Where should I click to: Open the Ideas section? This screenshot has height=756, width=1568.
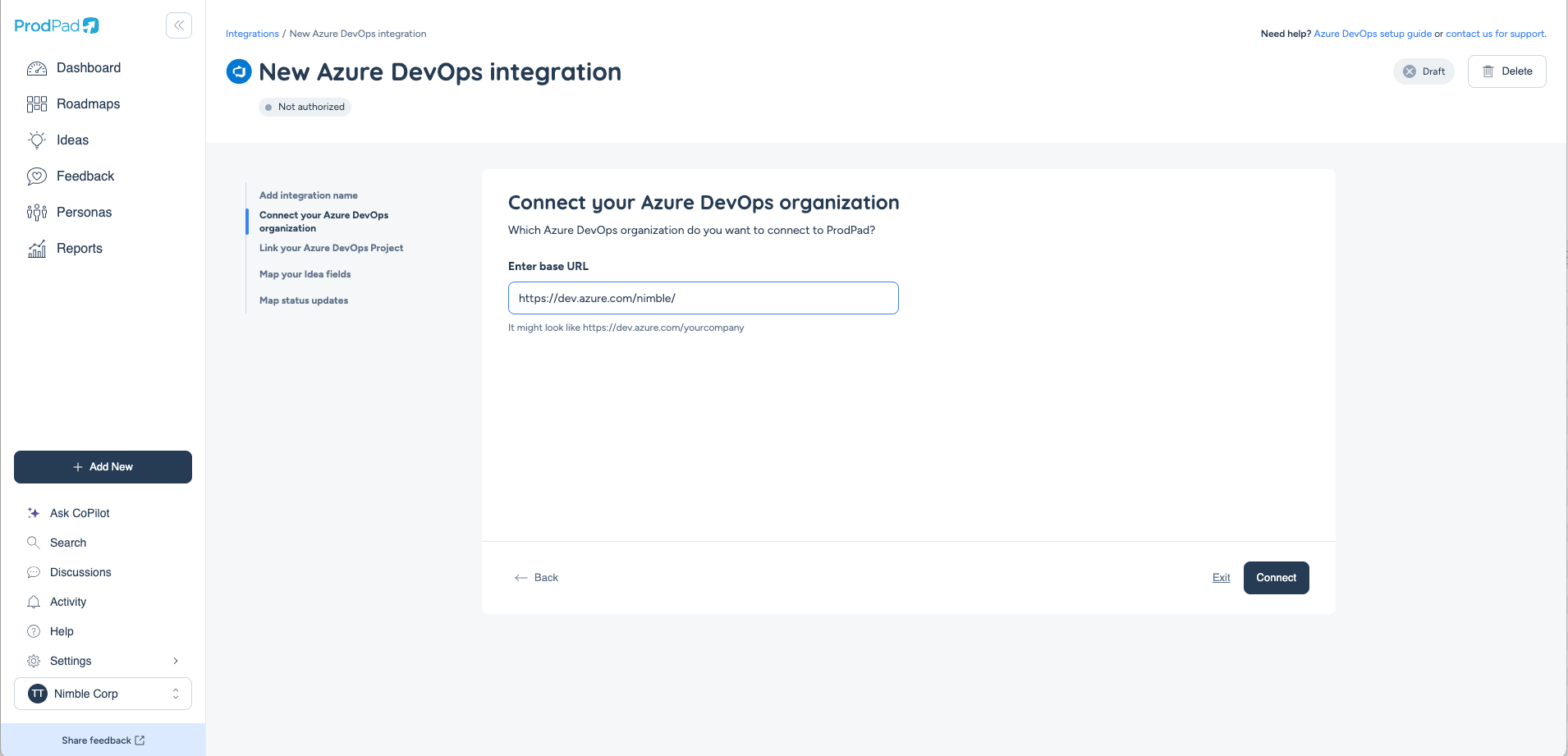[x=73, y=140]
